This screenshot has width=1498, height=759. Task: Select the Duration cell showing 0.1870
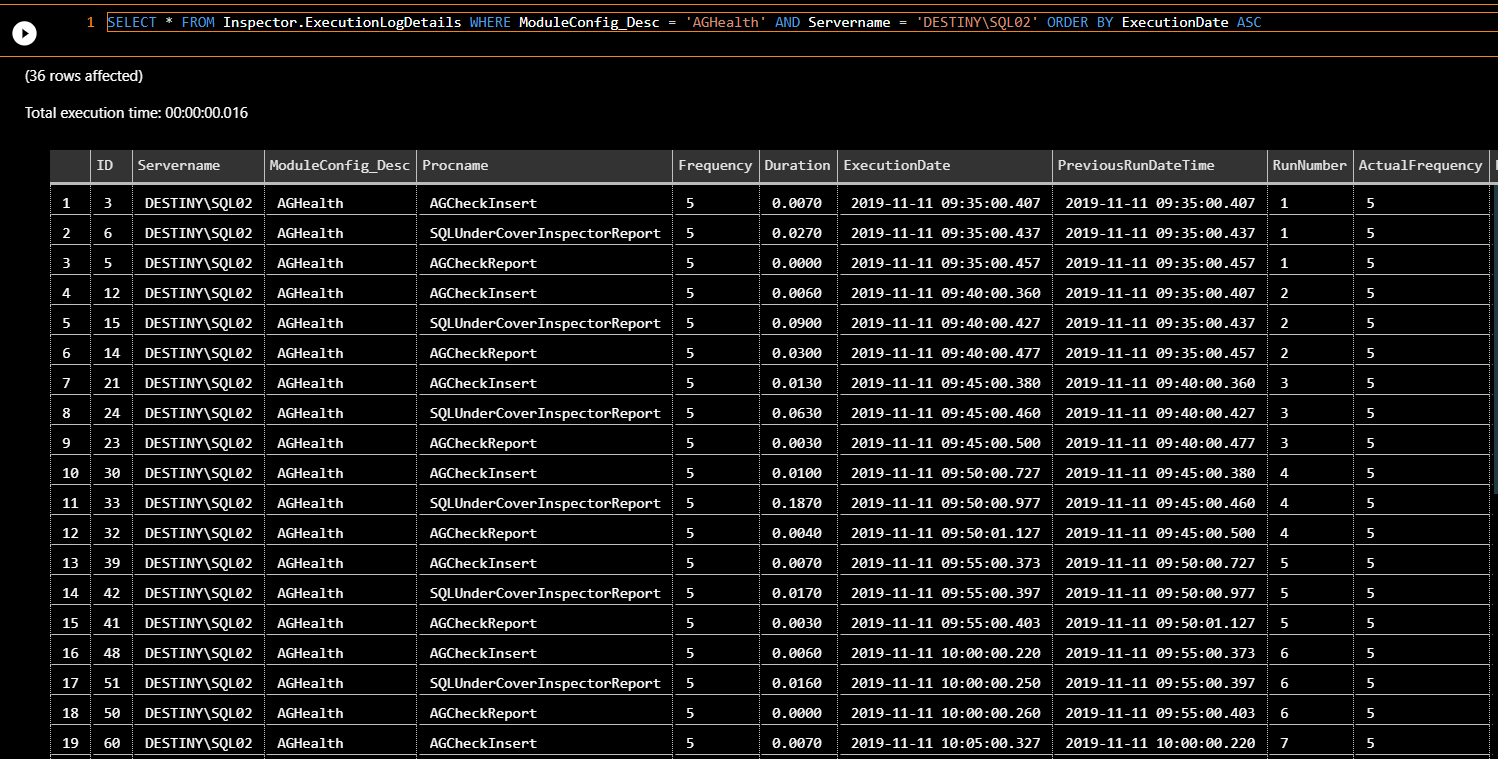click(x=796, y=504)
